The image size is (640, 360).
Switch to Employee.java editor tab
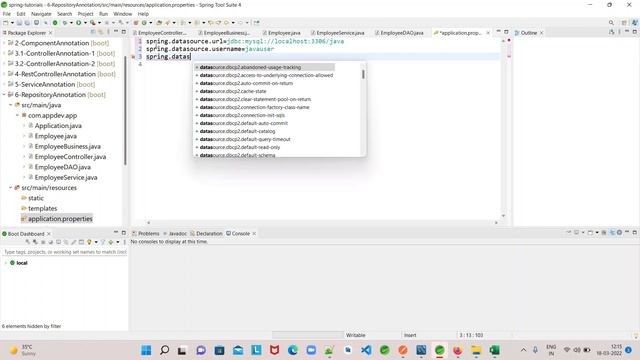point(282,33)
